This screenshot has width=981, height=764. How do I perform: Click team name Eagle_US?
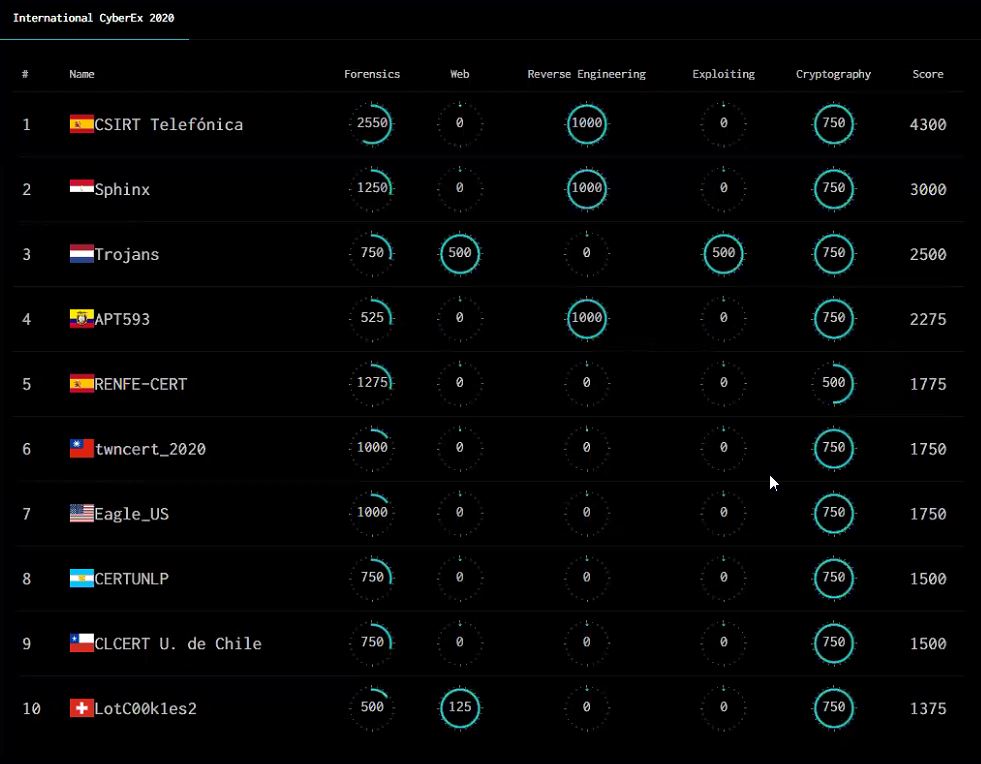tap(131, 514)
